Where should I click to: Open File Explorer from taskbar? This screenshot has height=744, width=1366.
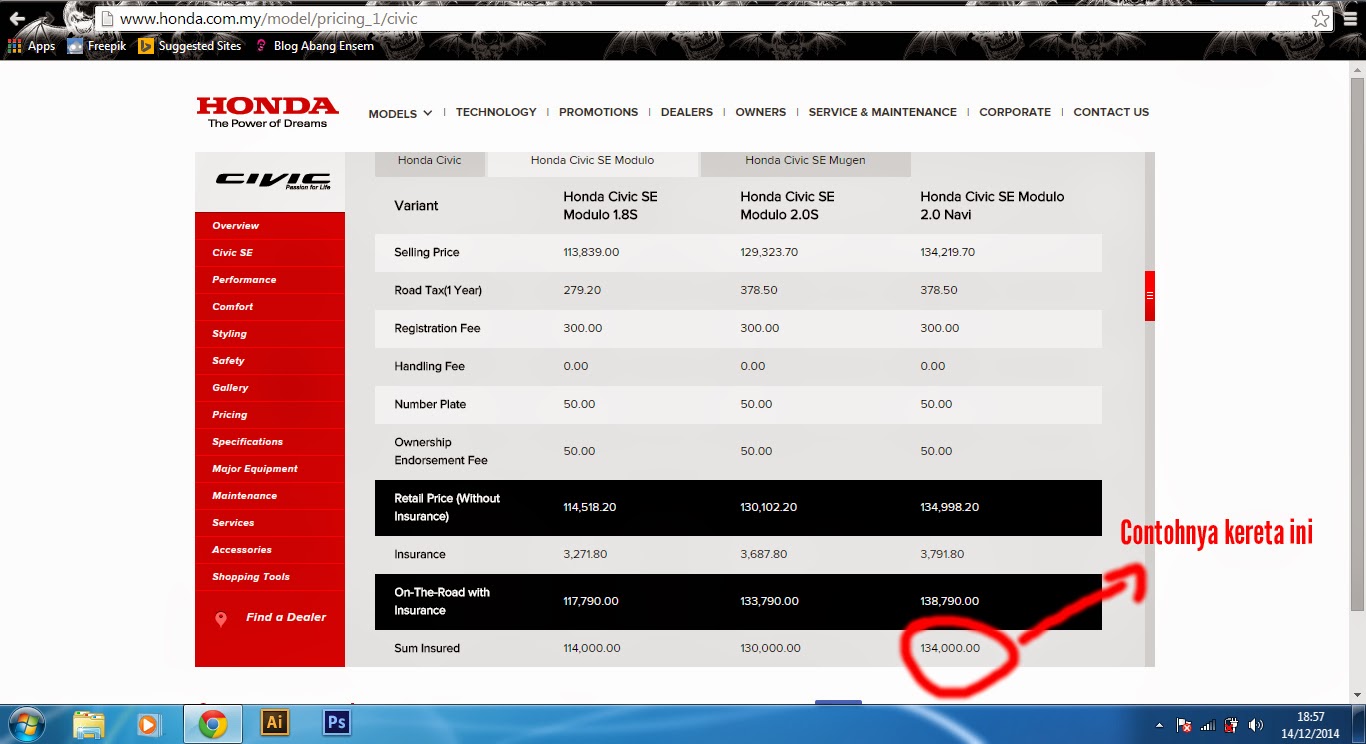coord(89,723)
